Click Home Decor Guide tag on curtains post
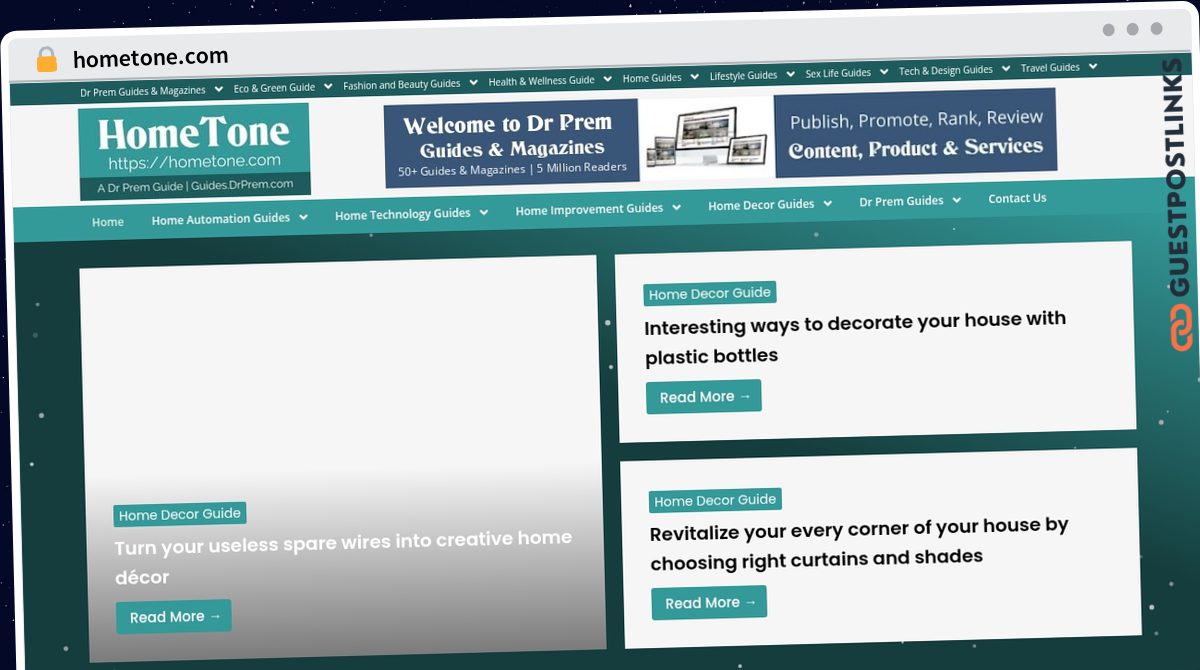 (715, 500)
